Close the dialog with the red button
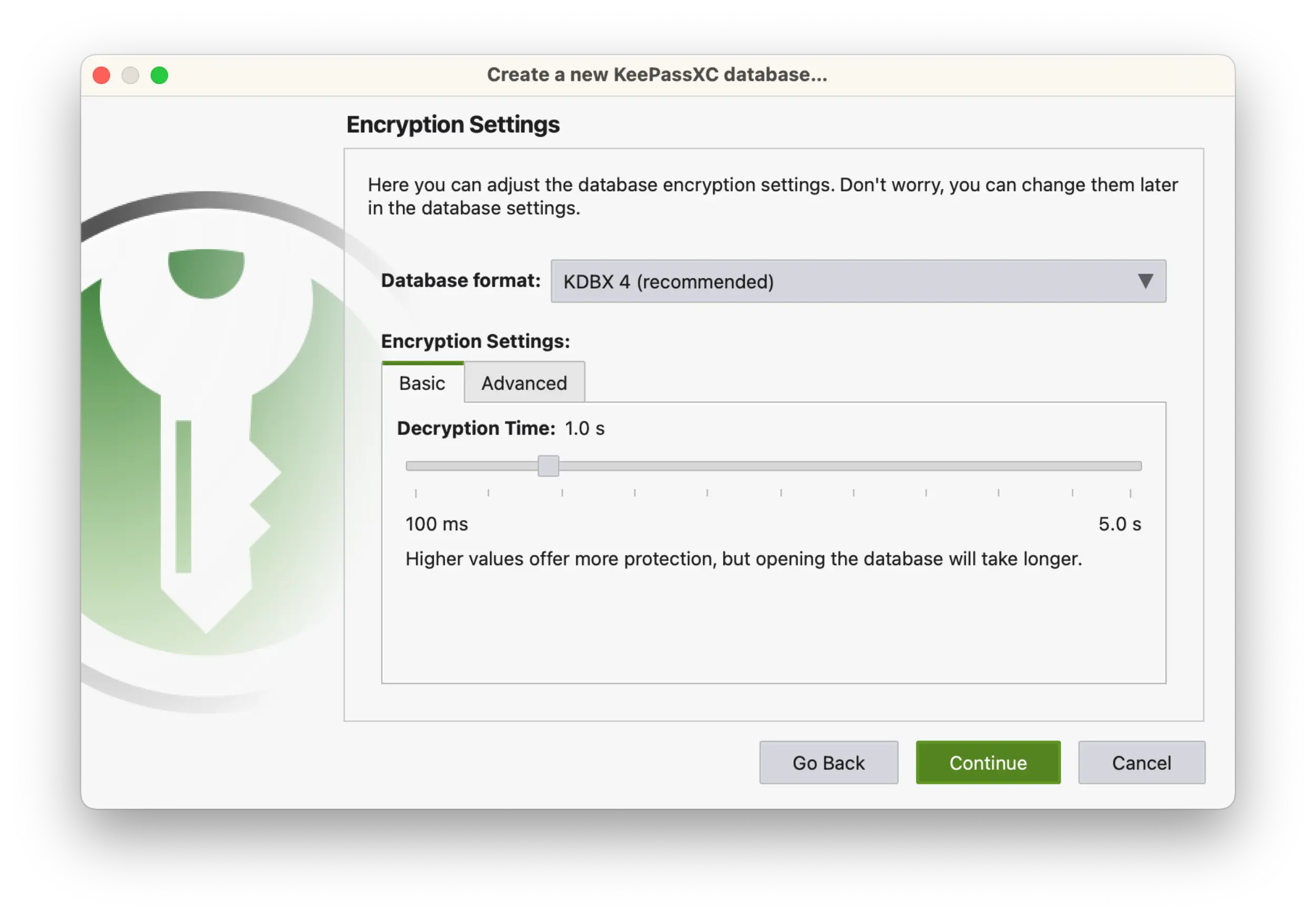The width and height of the screenshot is (1316, 916). click(102, 75)
